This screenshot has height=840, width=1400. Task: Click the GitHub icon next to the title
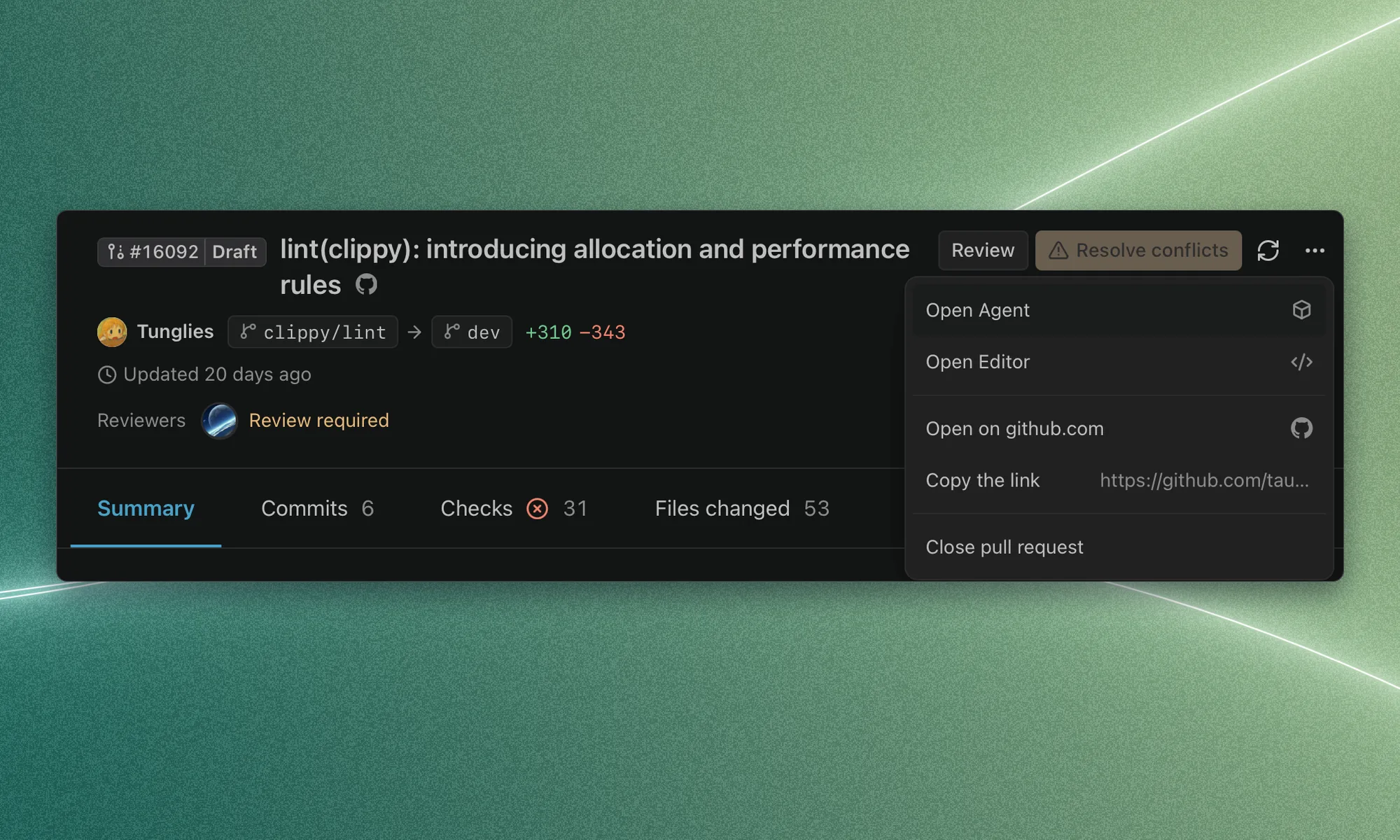366,284
